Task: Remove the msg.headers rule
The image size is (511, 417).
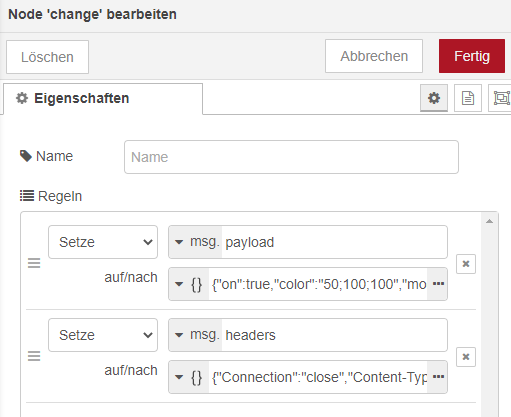Action: [x=466, y=357]
